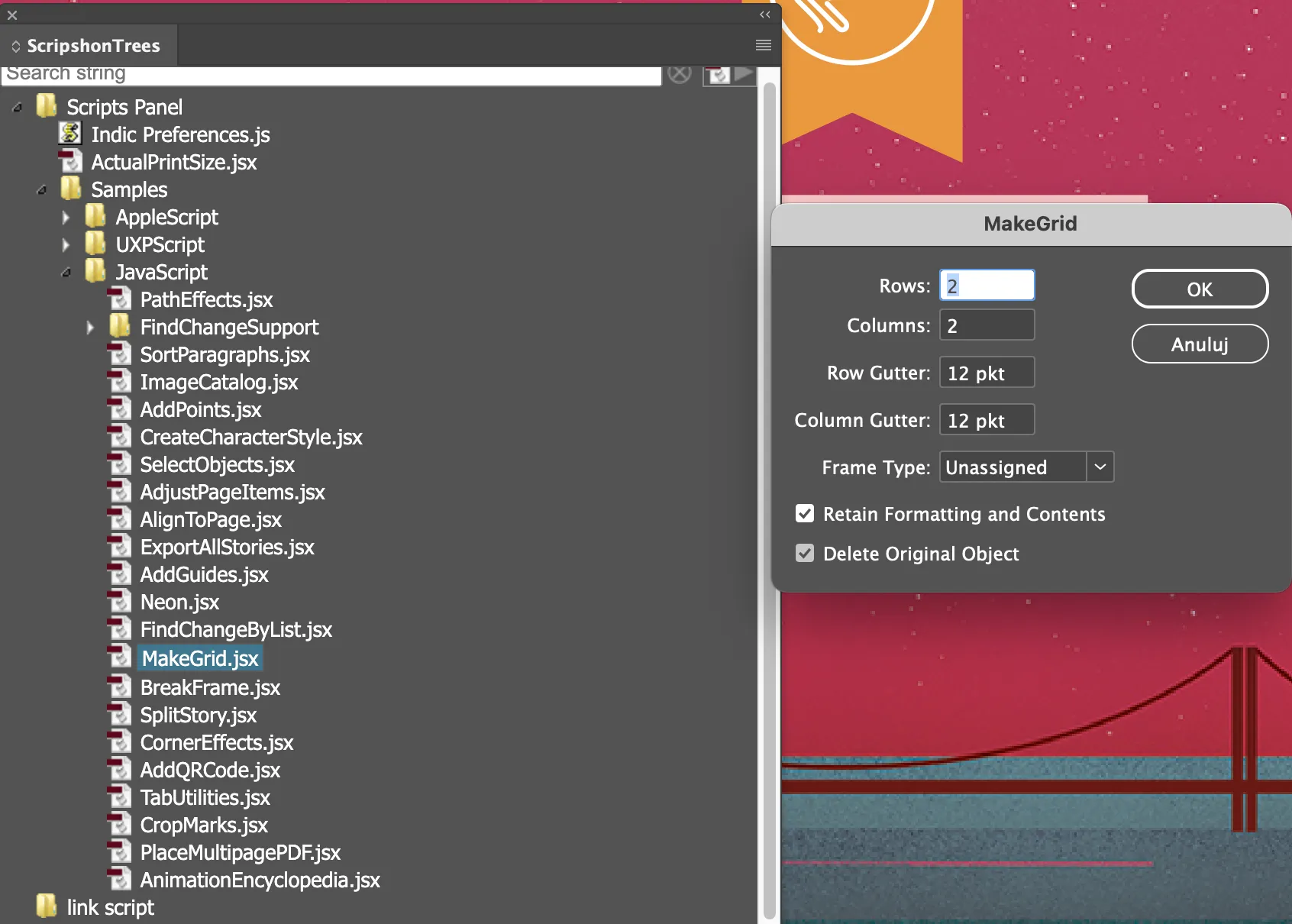Click the ActualPrintSize.jsx file icon

[70, 162]
